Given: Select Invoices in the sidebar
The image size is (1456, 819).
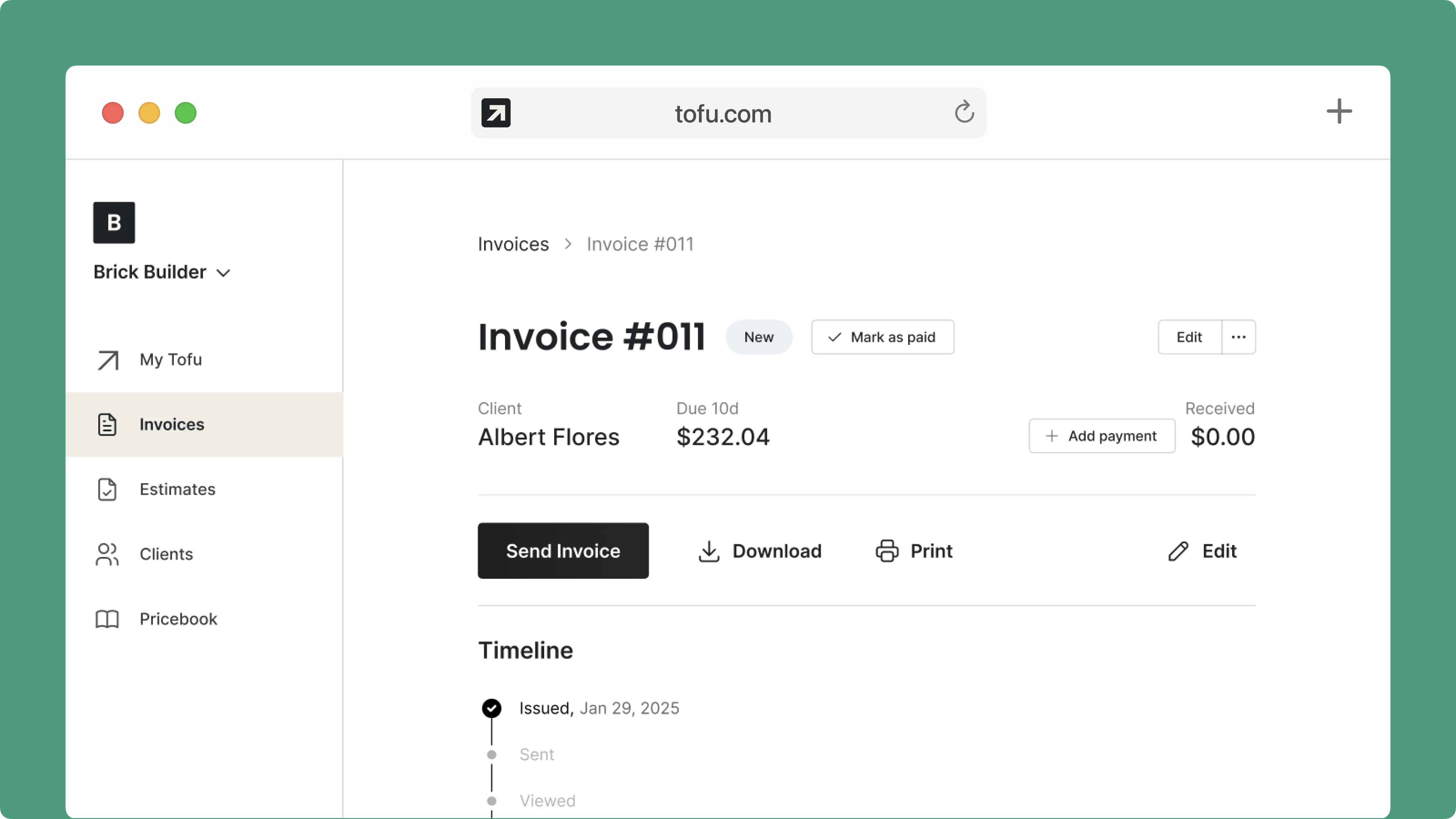Looking at the screenshot, I should coord(204,424).
